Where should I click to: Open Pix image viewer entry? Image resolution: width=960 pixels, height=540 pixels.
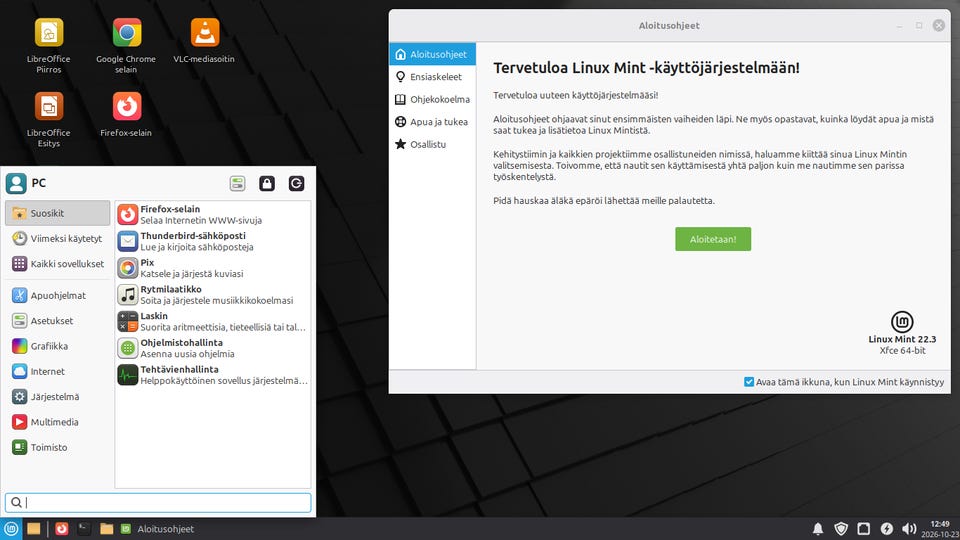(x=213, y=268)
